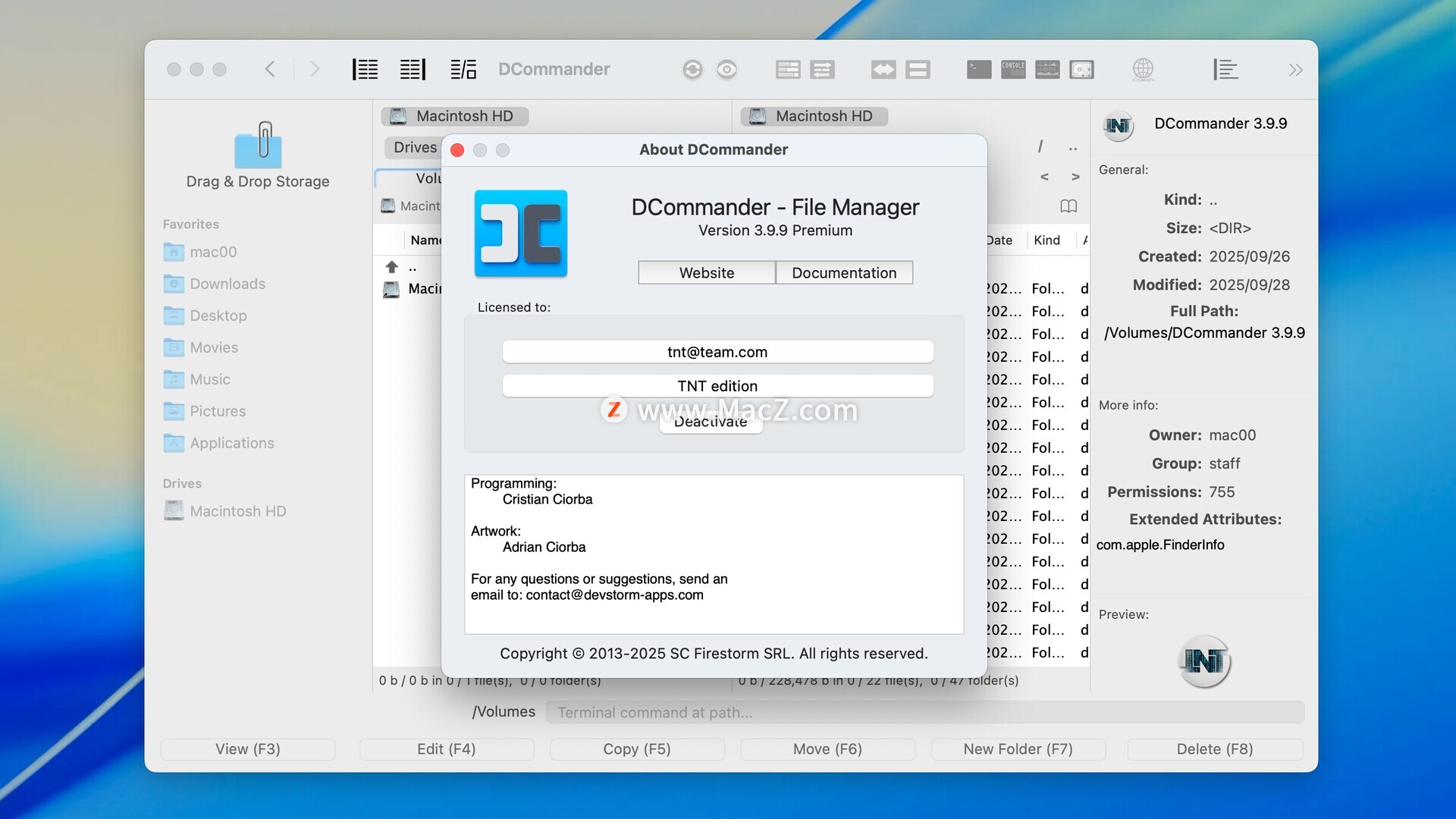Viewport: 1456px width, 819px height.
Task: Click the Activity Monitor graph icon
Action: pyautogui.click(x=1047, y=70)
